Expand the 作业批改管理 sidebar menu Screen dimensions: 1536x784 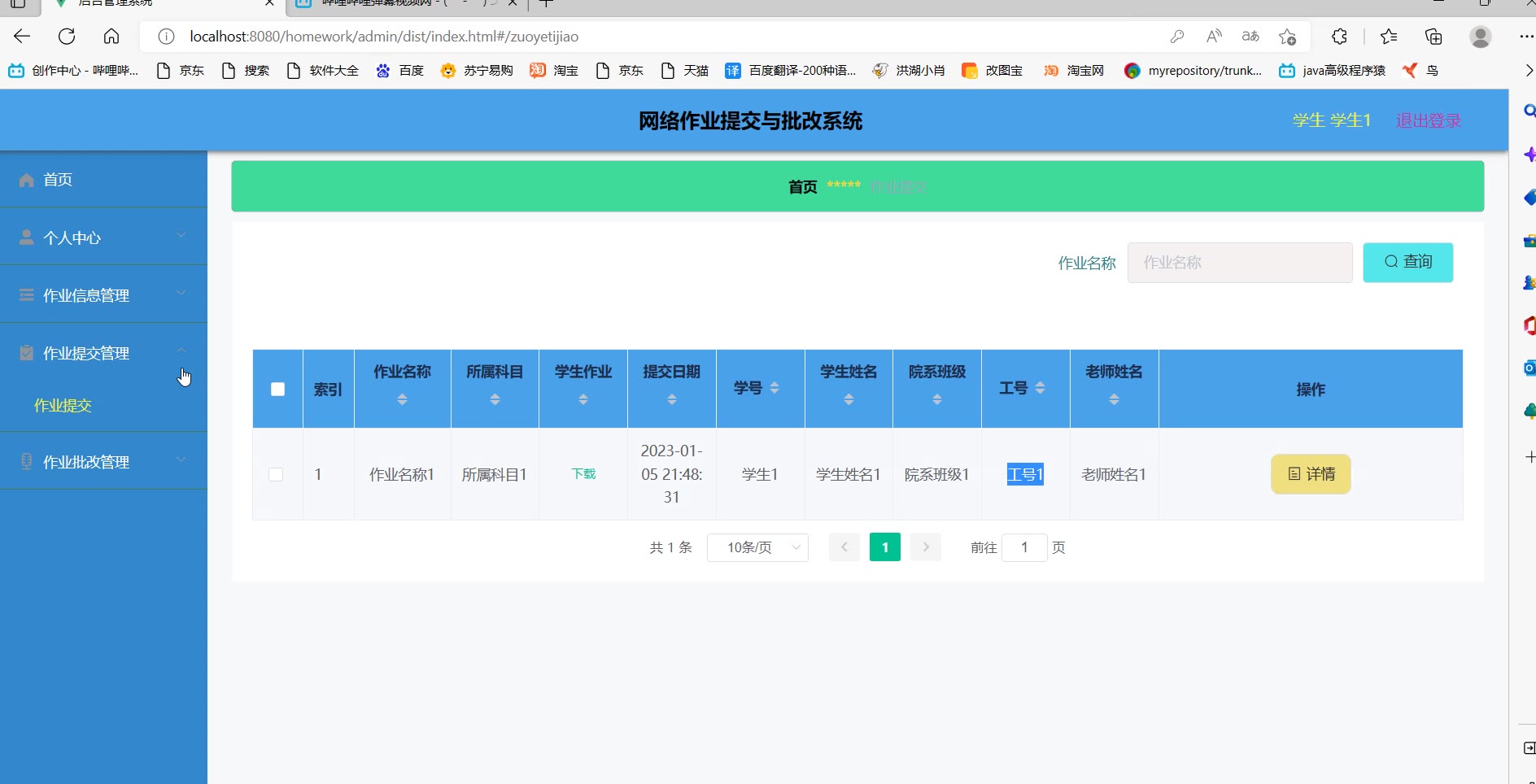(x=103, y=462)
